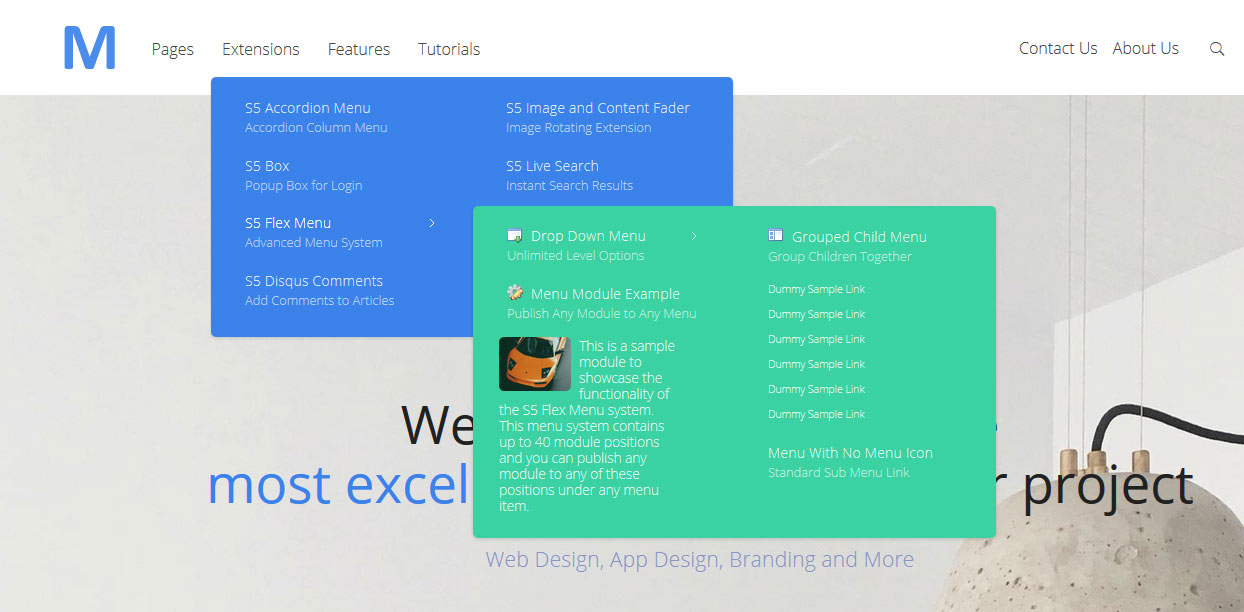
Task: Select S5 Image and Content Fader
Action: (x=598, y=108)
